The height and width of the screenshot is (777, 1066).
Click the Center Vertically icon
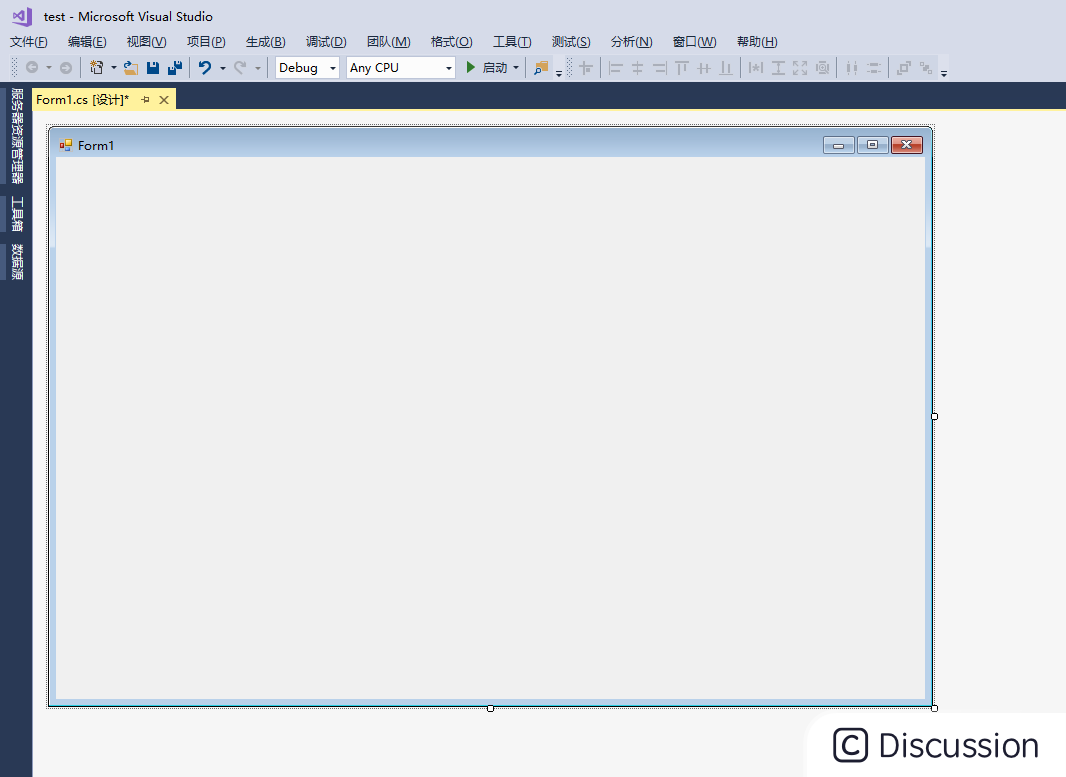pyautogui.click(x=874, y=68)
